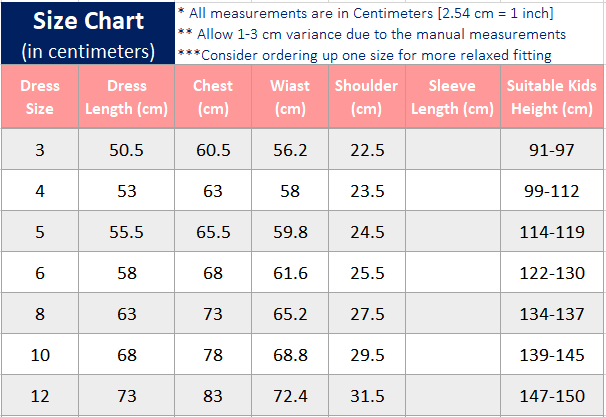Click chest value 63 cell
Viewport: 606px width, 417px height.
pyautogui.click(x=213, y=191)
